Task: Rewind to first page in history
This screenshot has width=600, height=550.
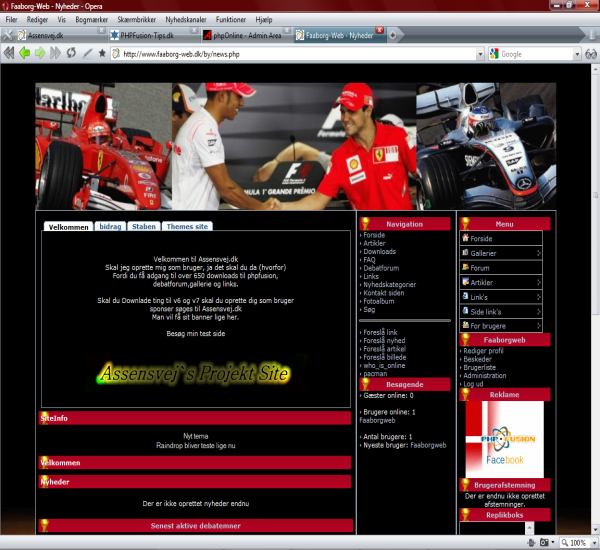Action: point(8,53)
